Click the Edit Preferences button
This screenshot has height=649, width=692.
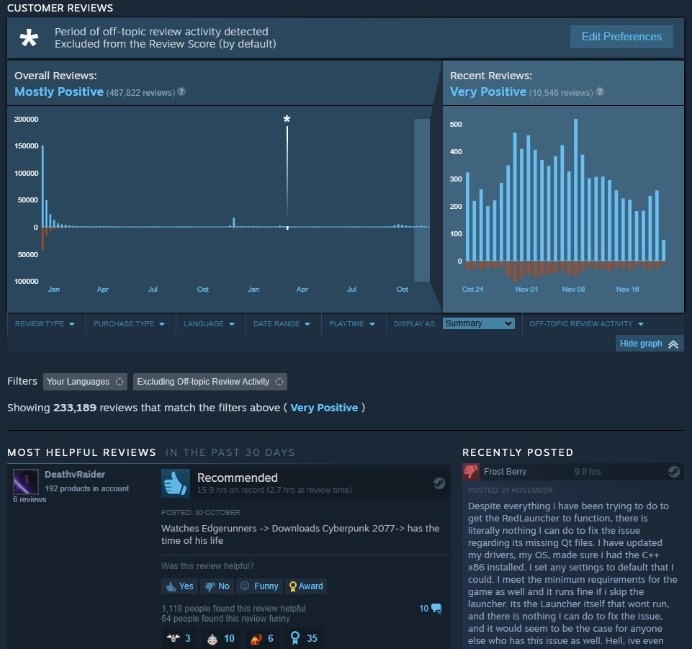click(x=621, y=37)
